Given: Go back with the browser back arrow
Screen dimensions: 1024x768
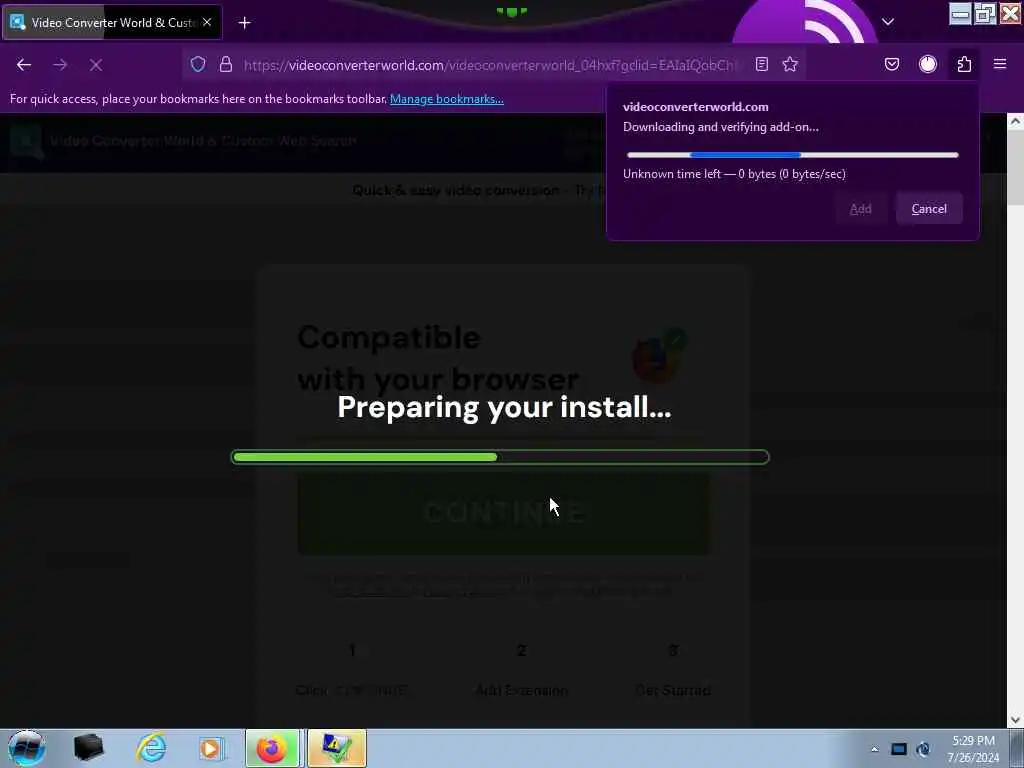Looking at the screenshot, I should (24, 65).
